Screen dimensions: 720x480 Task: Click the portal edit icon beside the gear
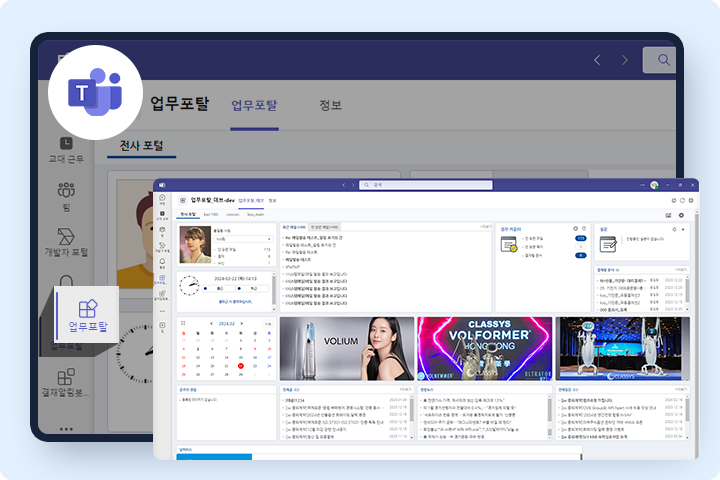669,215
